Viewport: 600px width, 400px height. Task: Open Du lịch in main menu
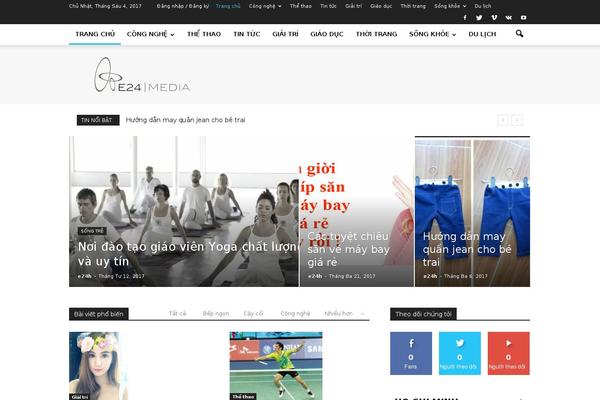(482, 34)
